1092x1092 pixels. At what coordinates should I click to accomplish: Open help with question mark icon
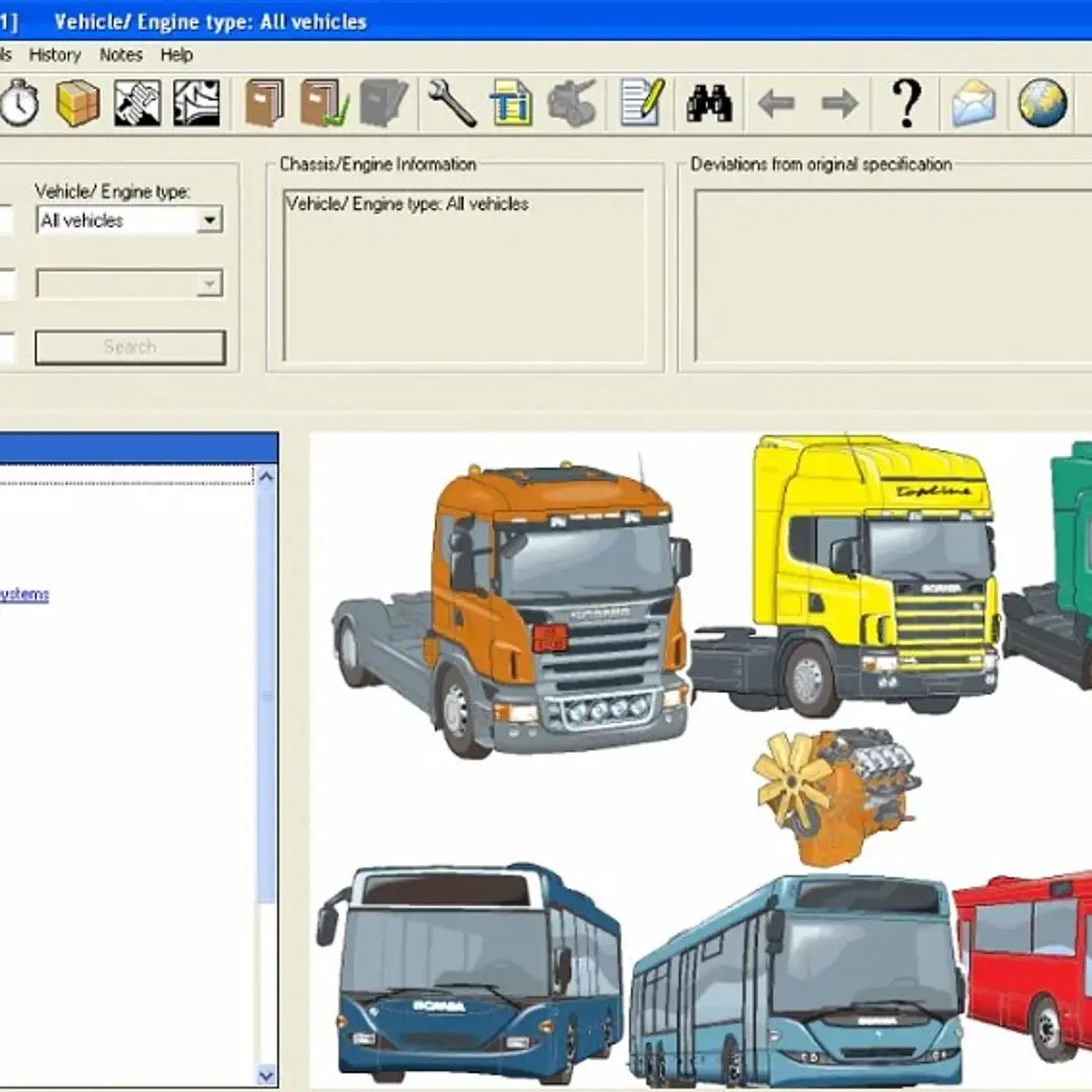click(x=906, y=103)
